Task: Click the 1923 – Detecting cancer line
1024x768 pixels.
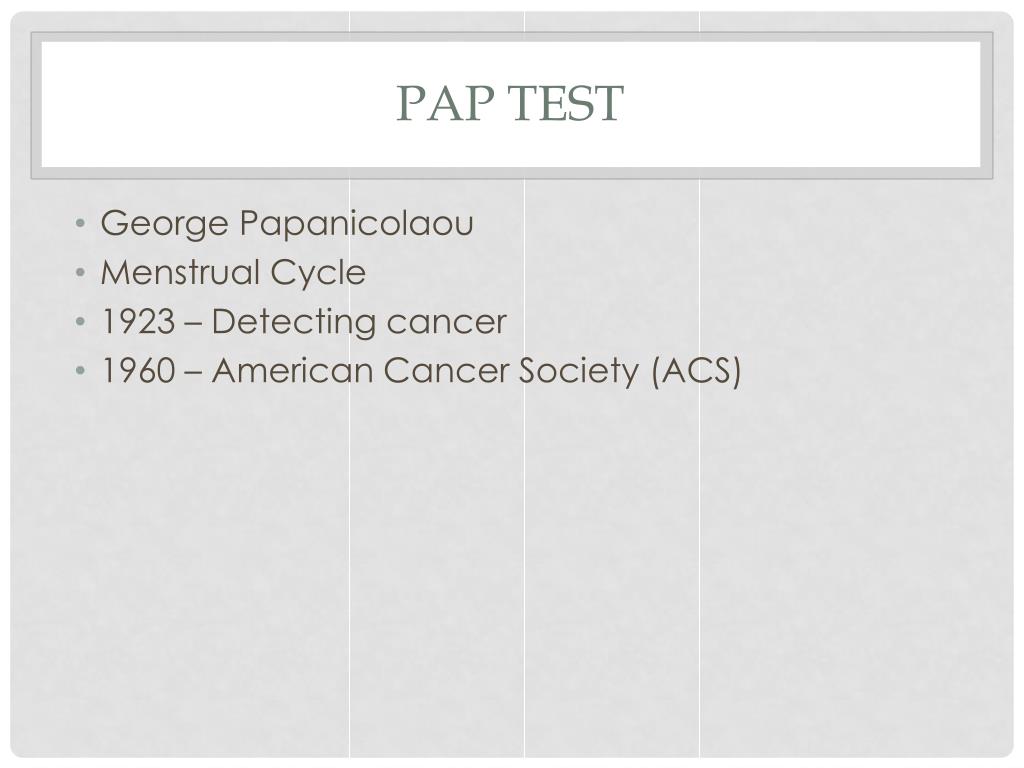Action: (x=304, y=322)
